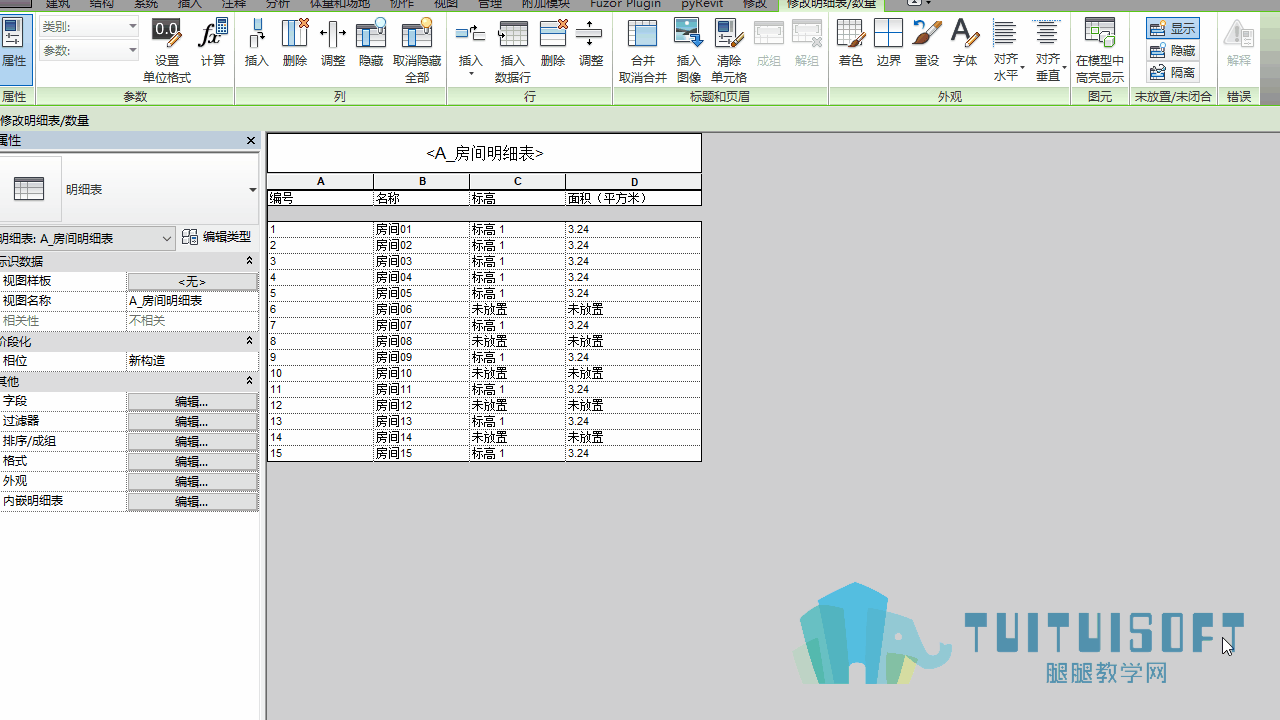Click 隐藏 in the 未放置/未闭合 panel
Image resolution: width=1280 pixels, height=720 pixels.
pos(1173,51)
